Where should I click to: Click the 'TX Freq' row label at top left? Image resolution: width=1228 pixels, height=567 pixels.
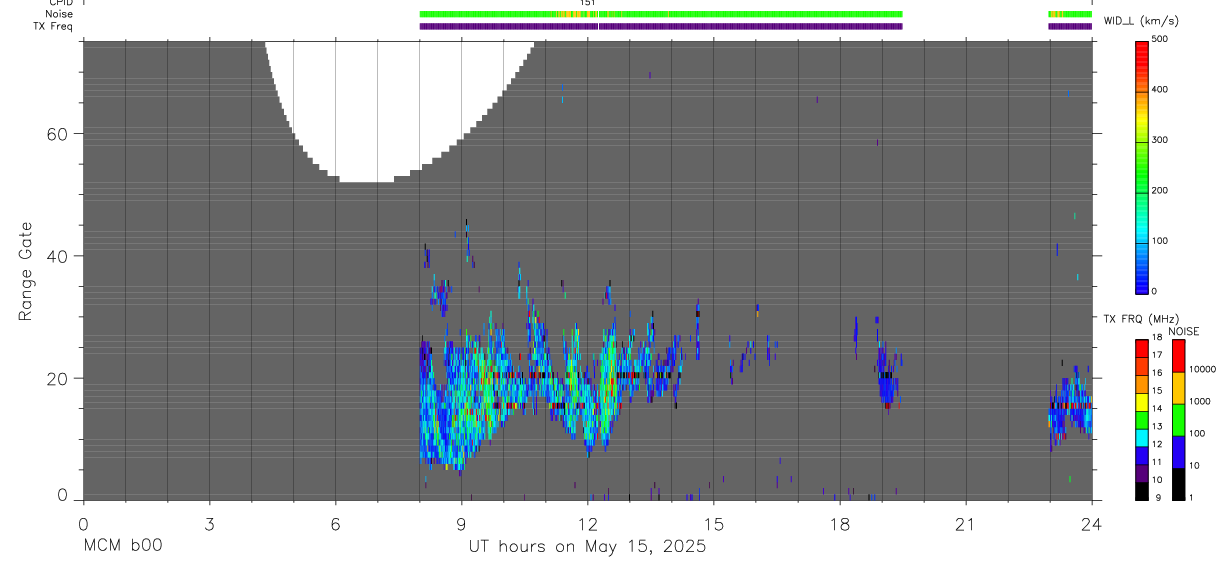53,26
